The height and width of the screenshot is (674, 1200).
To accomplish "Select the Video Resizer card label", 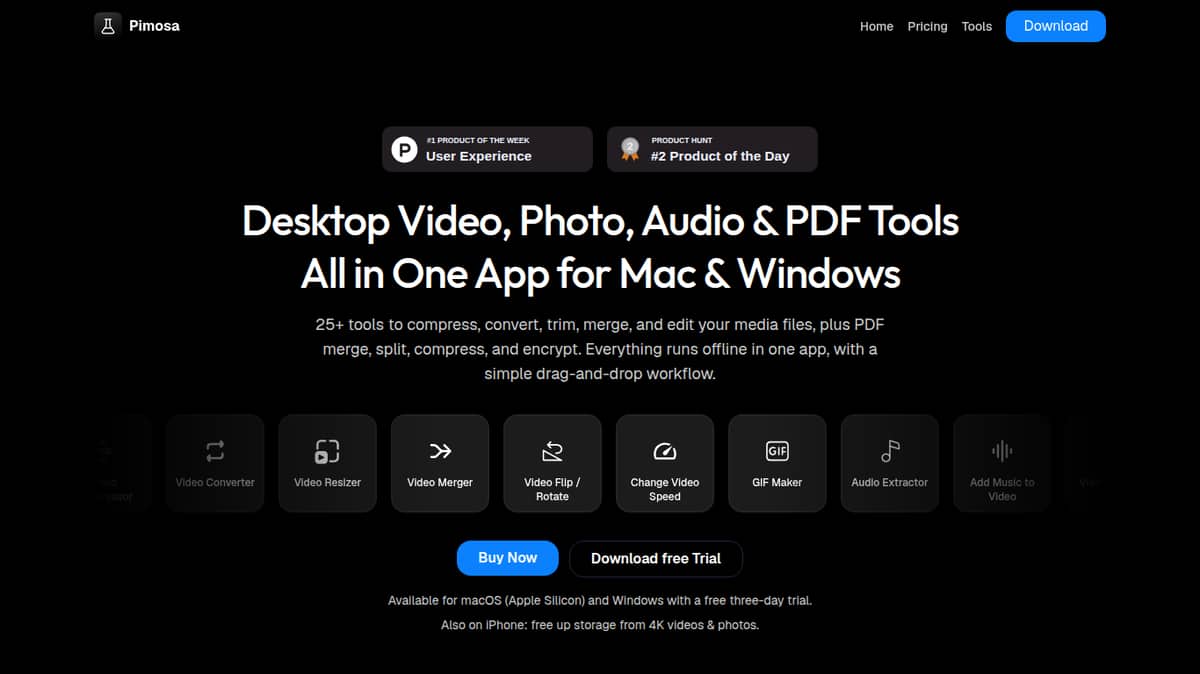I will click(327, 482).
